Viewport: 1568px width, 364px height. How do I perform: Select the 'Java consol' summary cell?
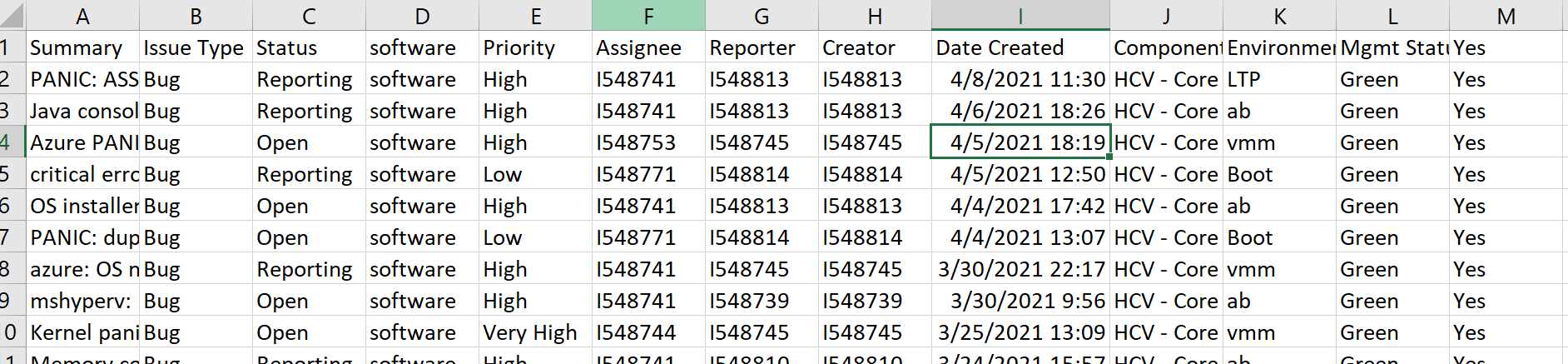[82, 111]
